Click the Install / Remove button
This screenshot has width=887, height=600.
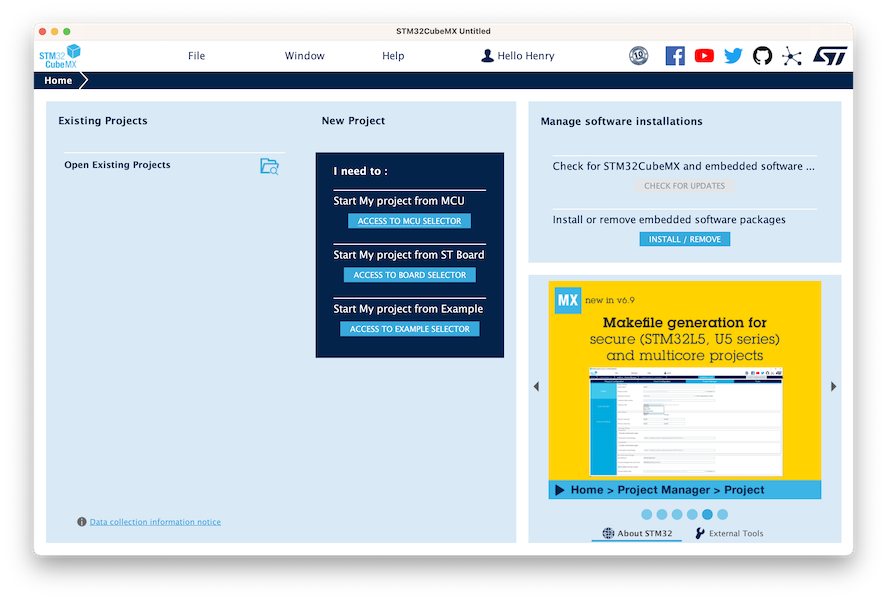(x=684, y=239)
